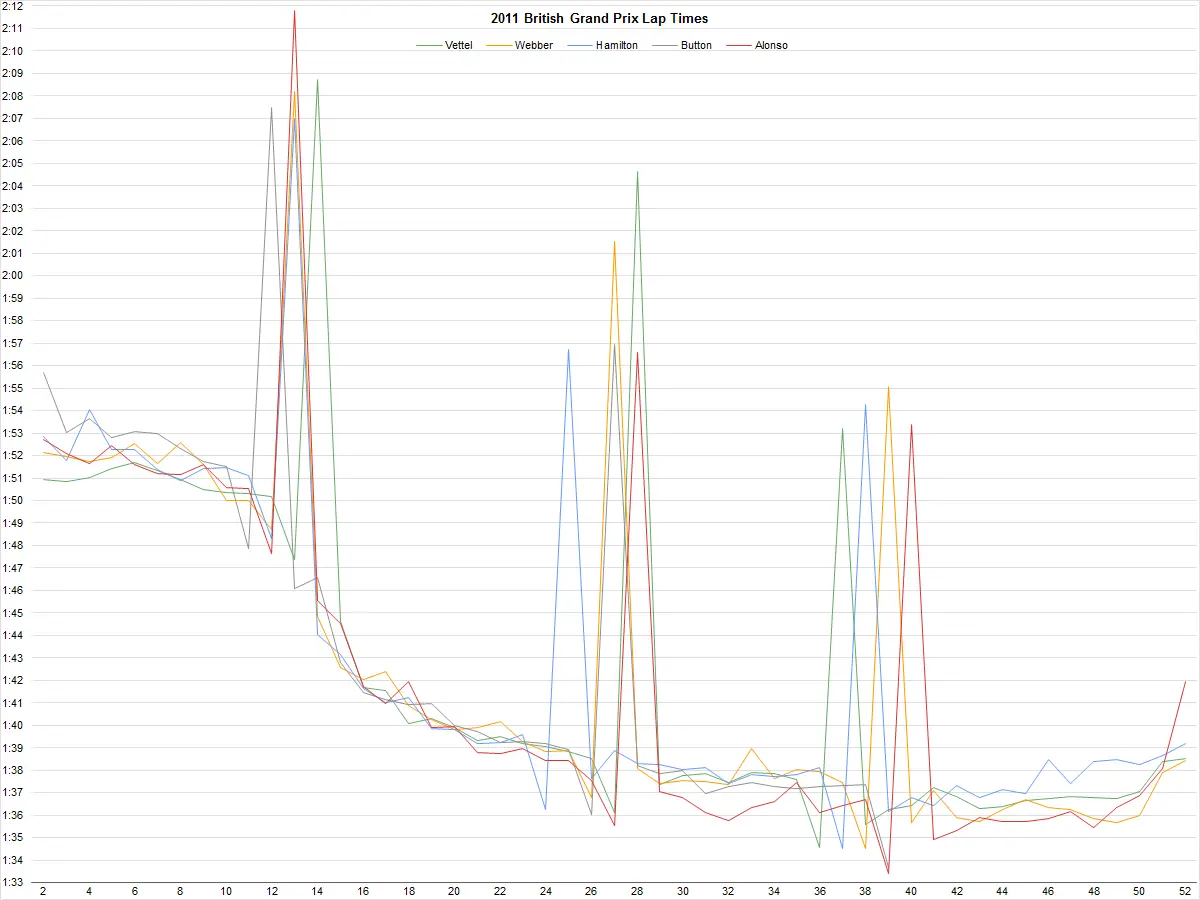This screenshot has height=900, width=1200.
Task: Click the 2:00 label on the vertical axis
Action: 12,276
